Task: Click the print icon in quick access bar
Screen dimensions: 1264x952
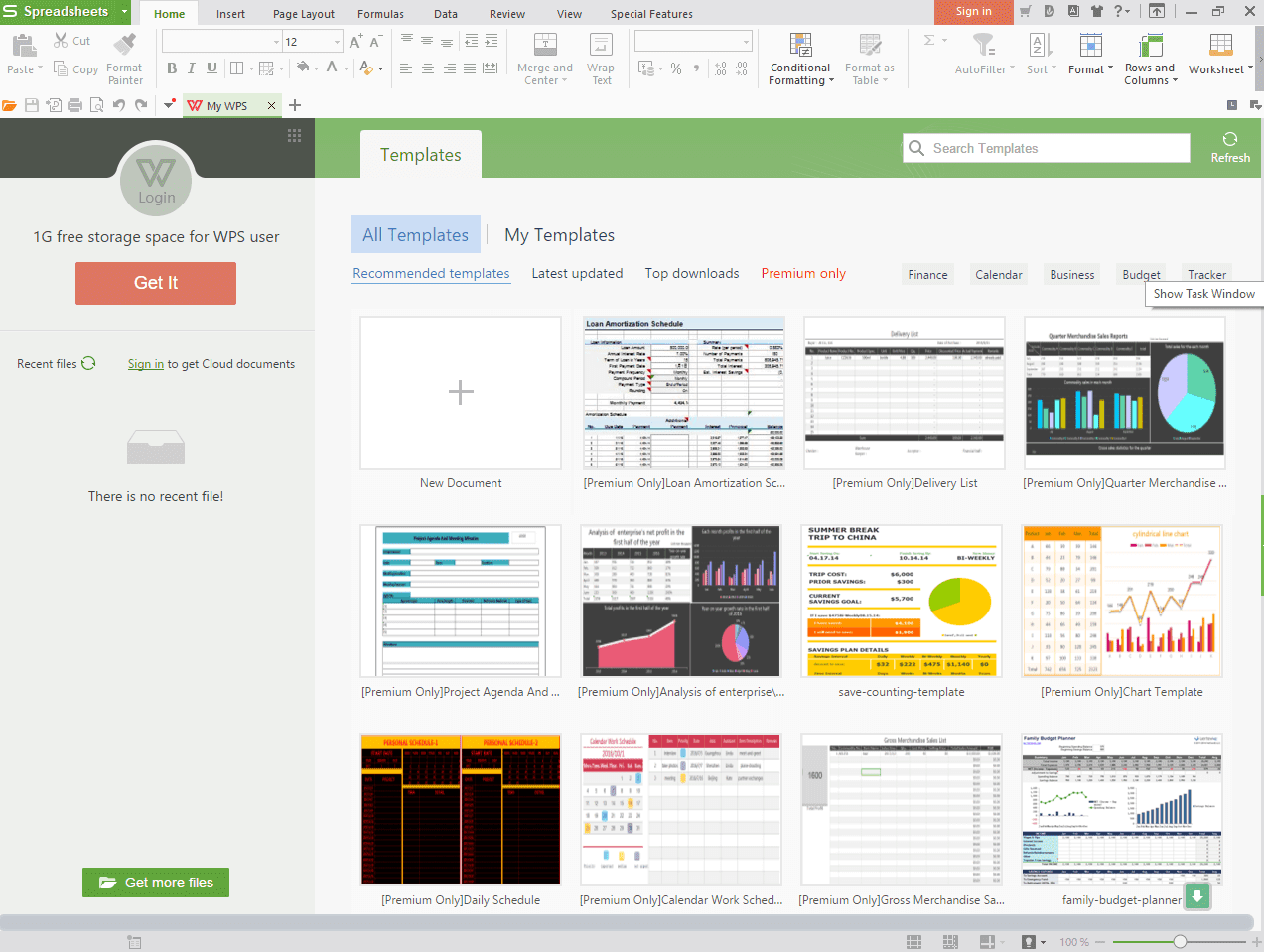Action: coord(74,105)
